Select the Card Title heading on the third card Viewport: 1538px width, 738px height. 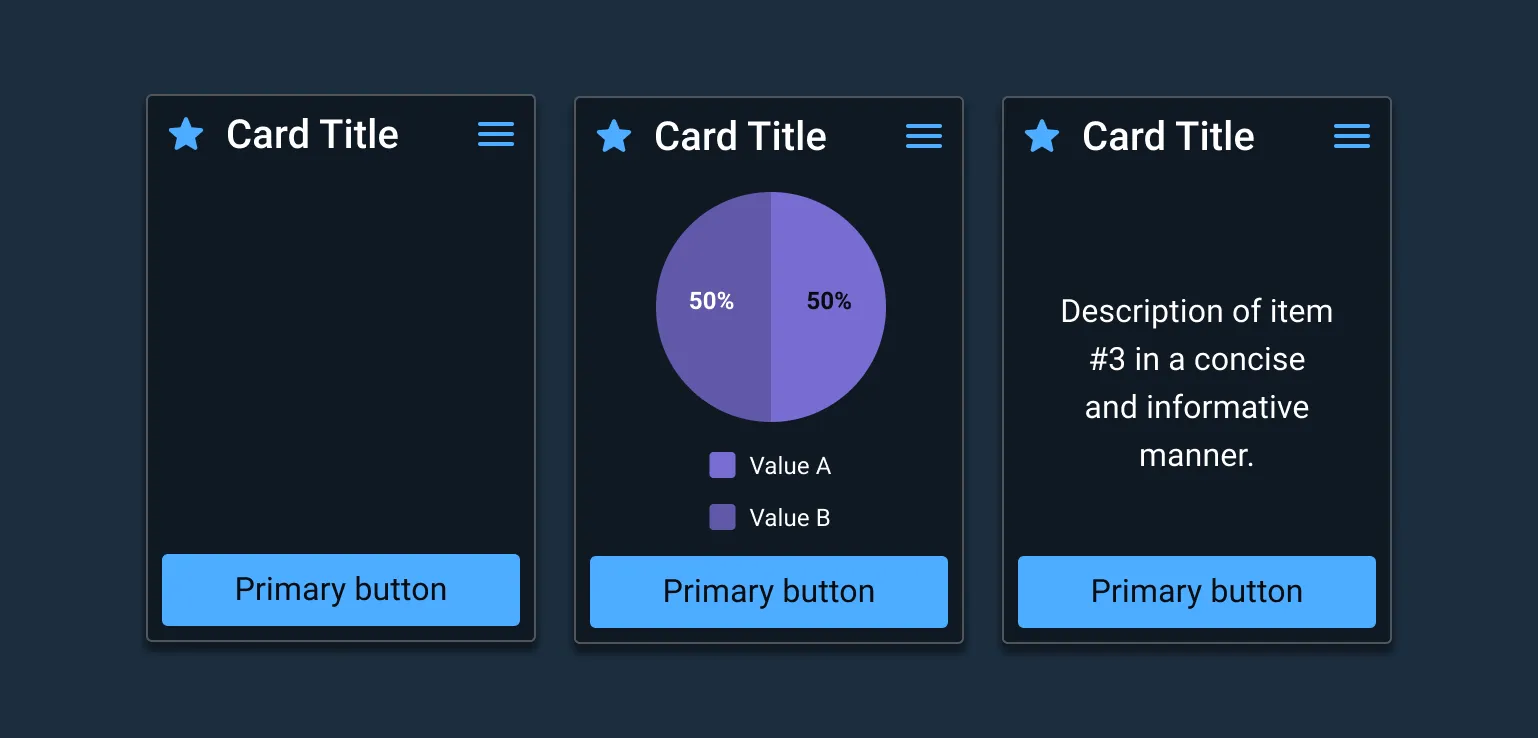pyautogui.click(x=1168, y=136)
